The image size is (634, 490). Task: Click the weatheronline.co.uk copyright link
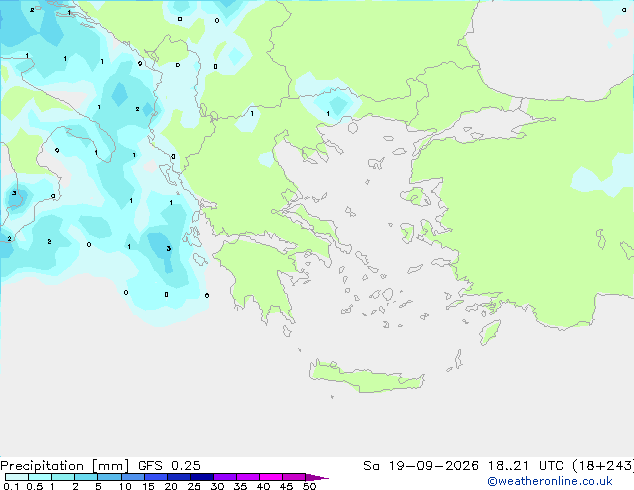tap(549, 481)
